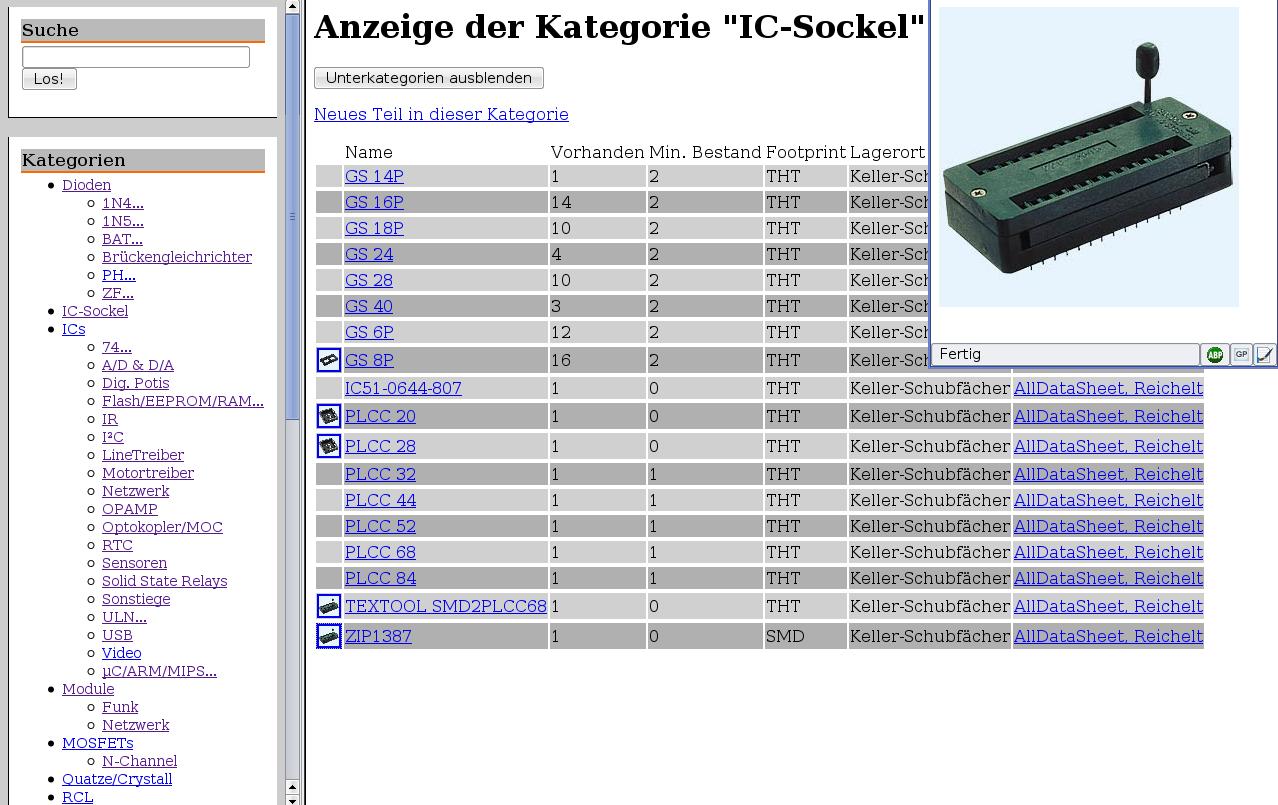This screenshot has width=1278, height=805.
Task: Click the sidebar vertical scrollbar thumb
Action: coord(292,216)
